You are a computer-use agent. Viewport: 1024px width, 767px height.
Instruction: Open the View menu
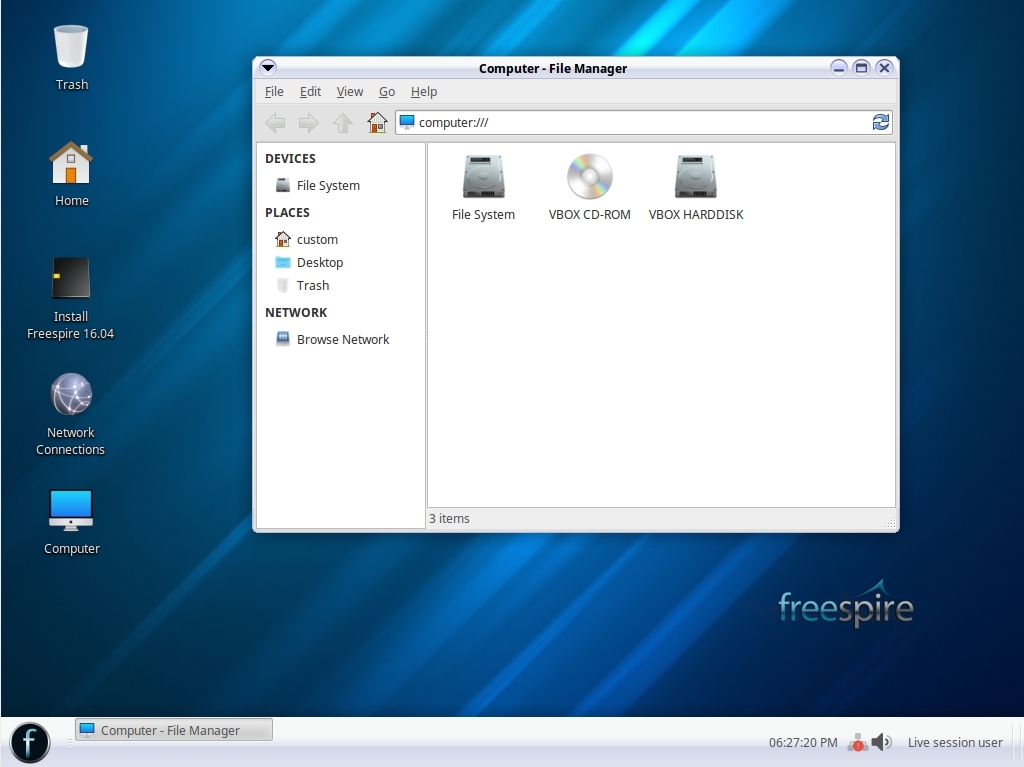pyautogui.click(x=349, y=91)
